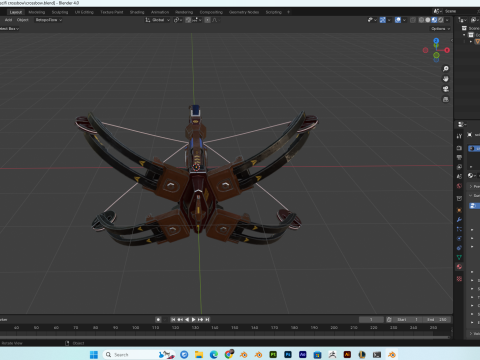Expand the sidebar with small arrow near gizmo
Viewport: 480px width, 360px height.
[452, 40]
